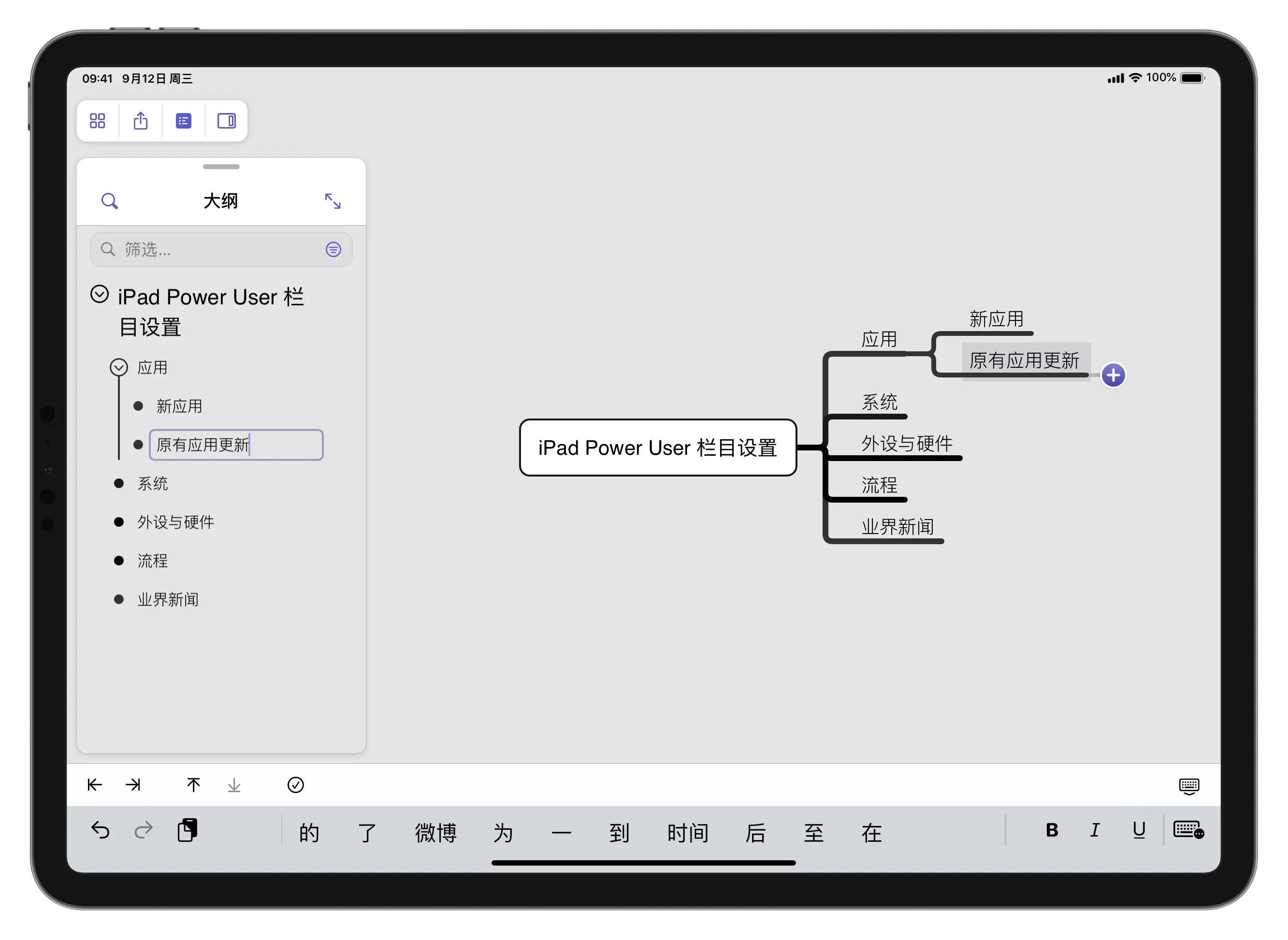Move outline item up
The height and width of the screenshot is (940, 1288).
[x=193, y=785]
